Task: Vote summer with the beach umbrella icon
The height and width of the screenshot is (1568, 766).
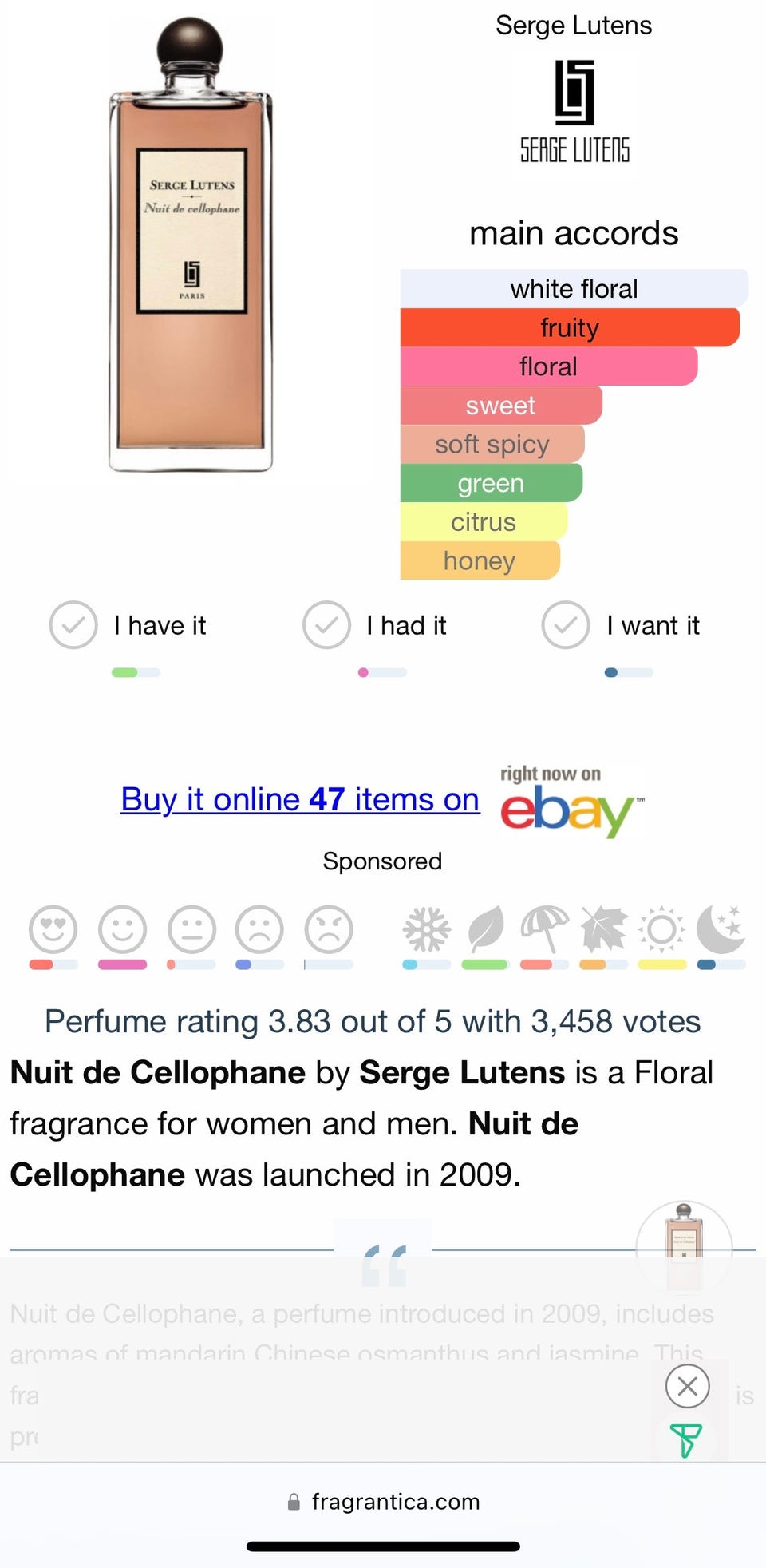Action: tap(544, 929)
